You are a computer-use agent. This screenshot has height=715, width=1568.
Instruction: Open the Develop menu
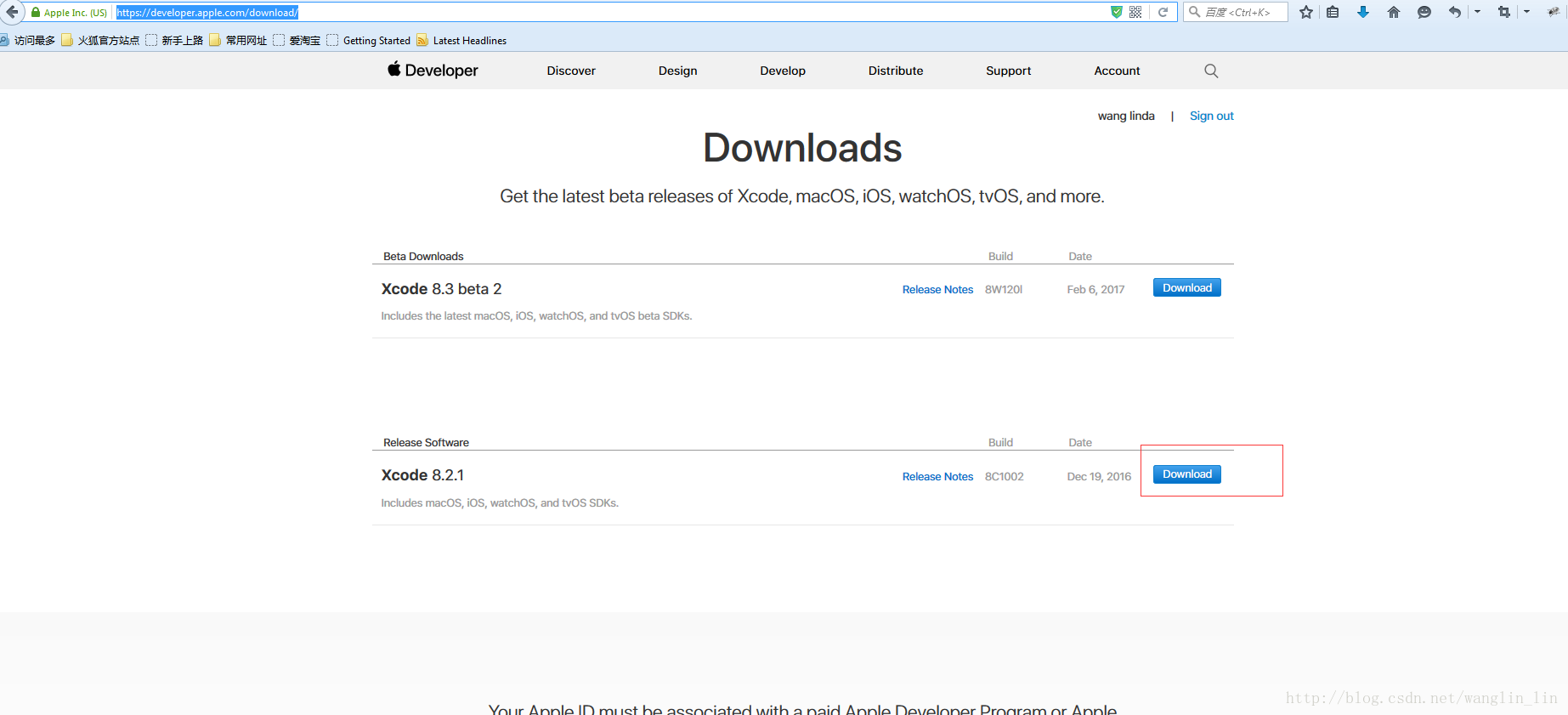pos(783,71)
